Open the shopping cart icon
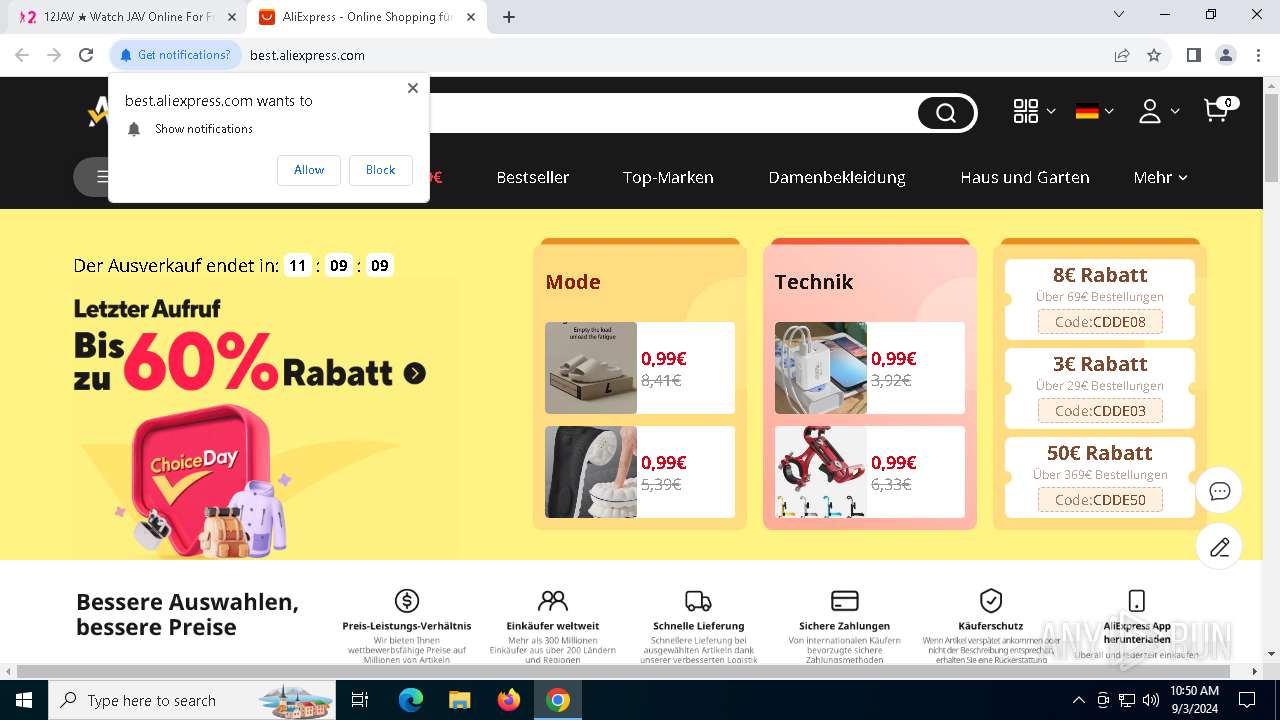1280x720 pixels. click(1217, 110)
